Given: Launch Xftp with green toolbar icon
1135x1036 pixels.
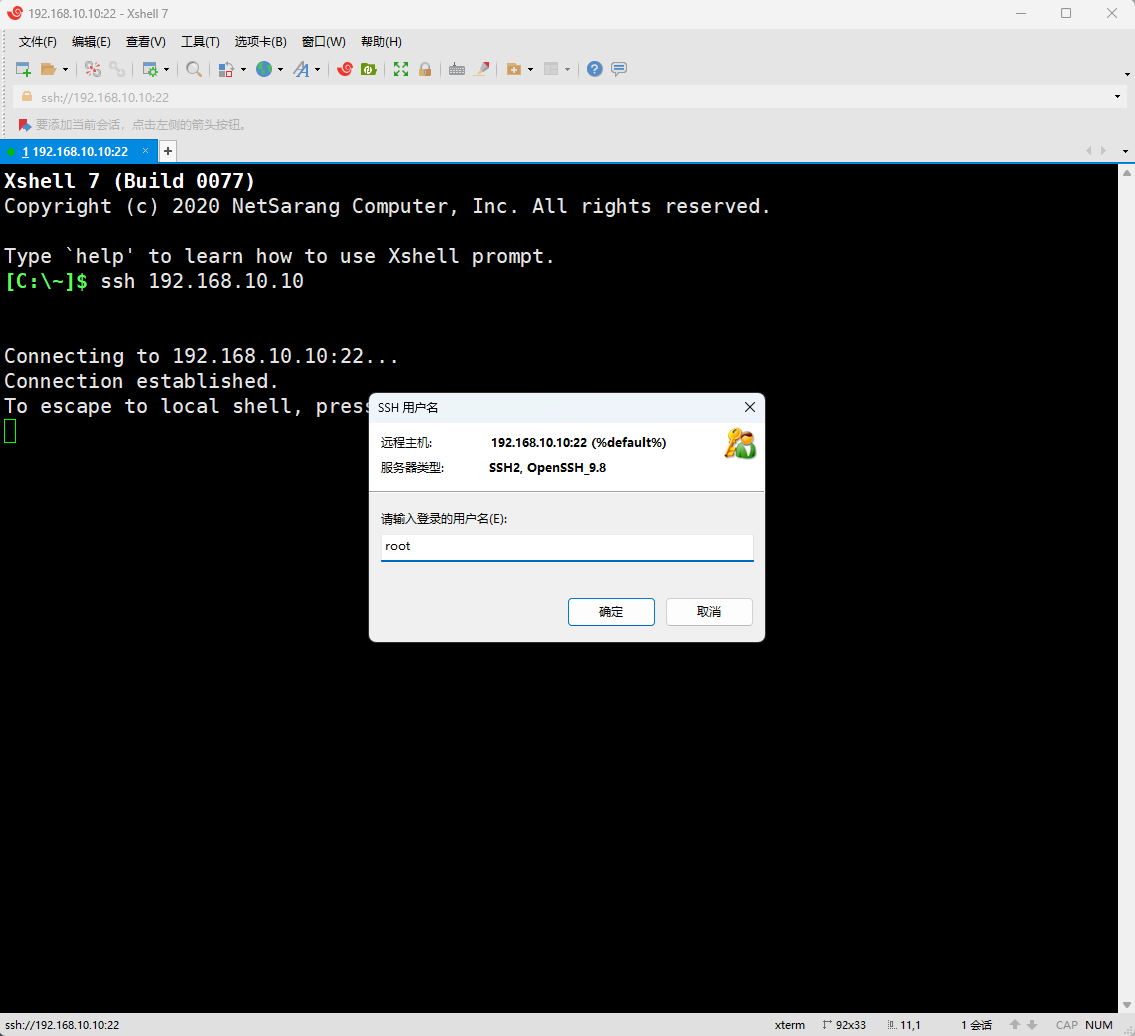Looking at the screenshot, I should point(368,69).
